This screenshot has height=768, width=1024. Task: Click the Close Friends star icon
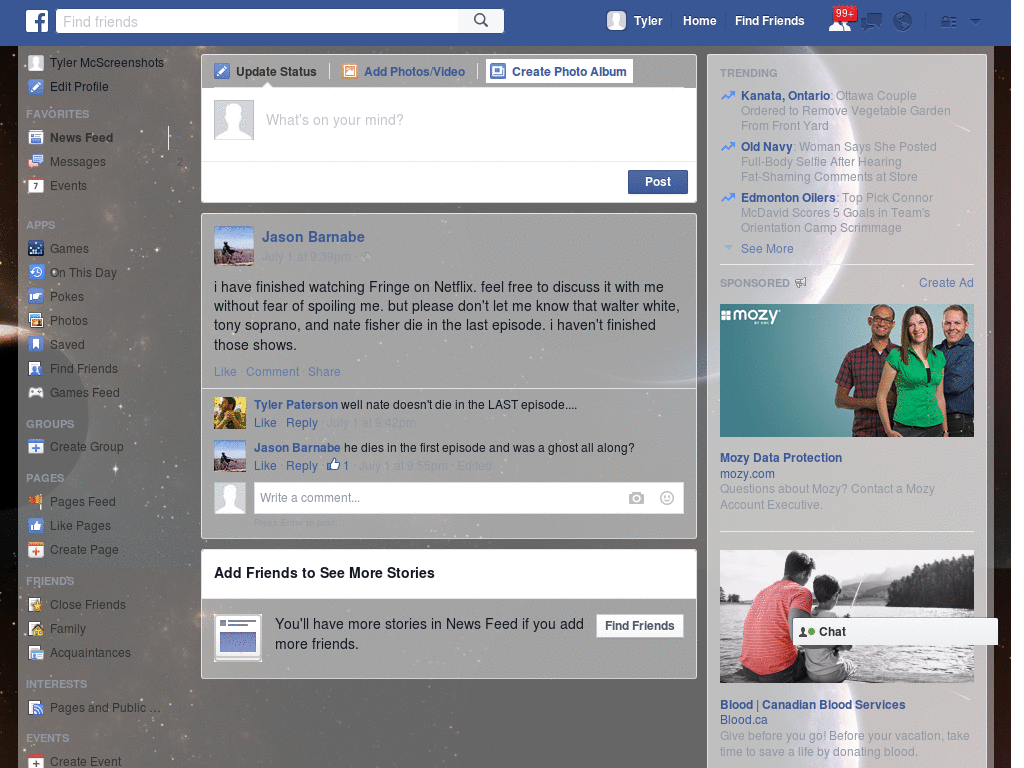36,605
